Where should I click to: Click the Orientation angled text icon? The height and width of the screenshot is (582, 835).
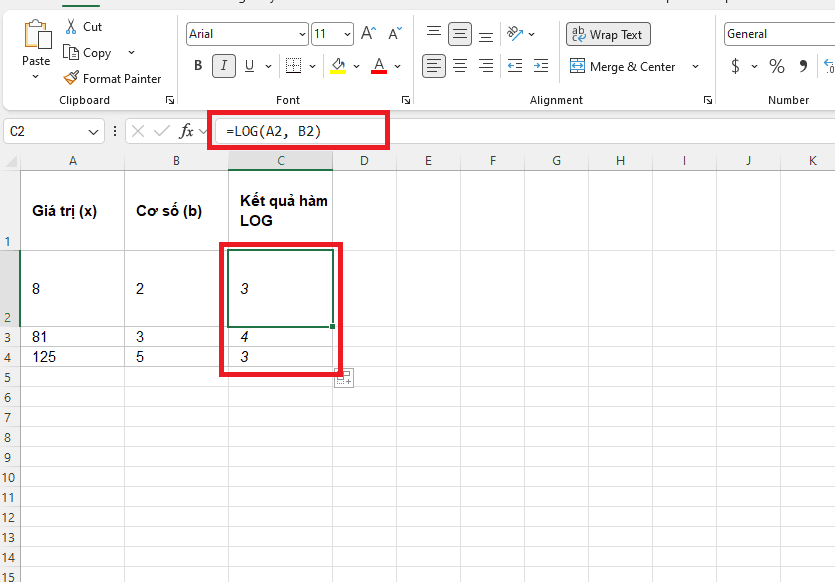point(514,34)
